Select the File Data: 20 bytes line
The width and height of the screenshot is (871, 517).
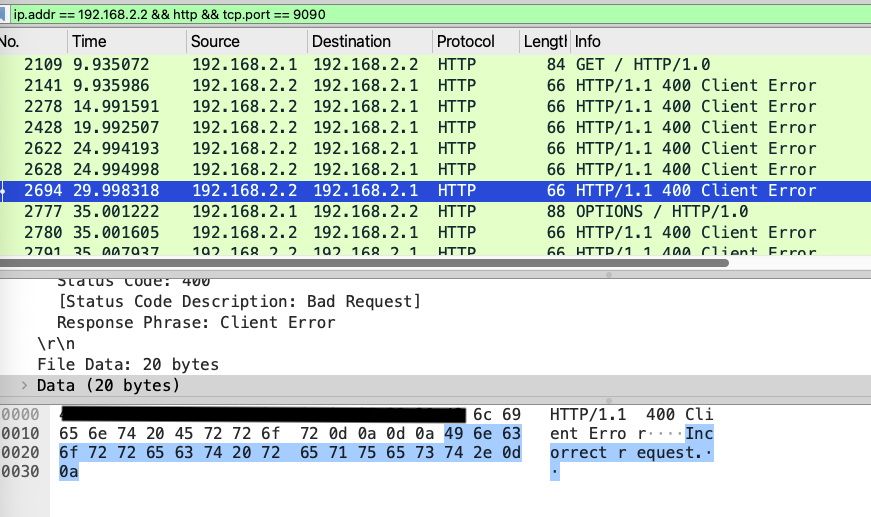[x=128, y=365]
